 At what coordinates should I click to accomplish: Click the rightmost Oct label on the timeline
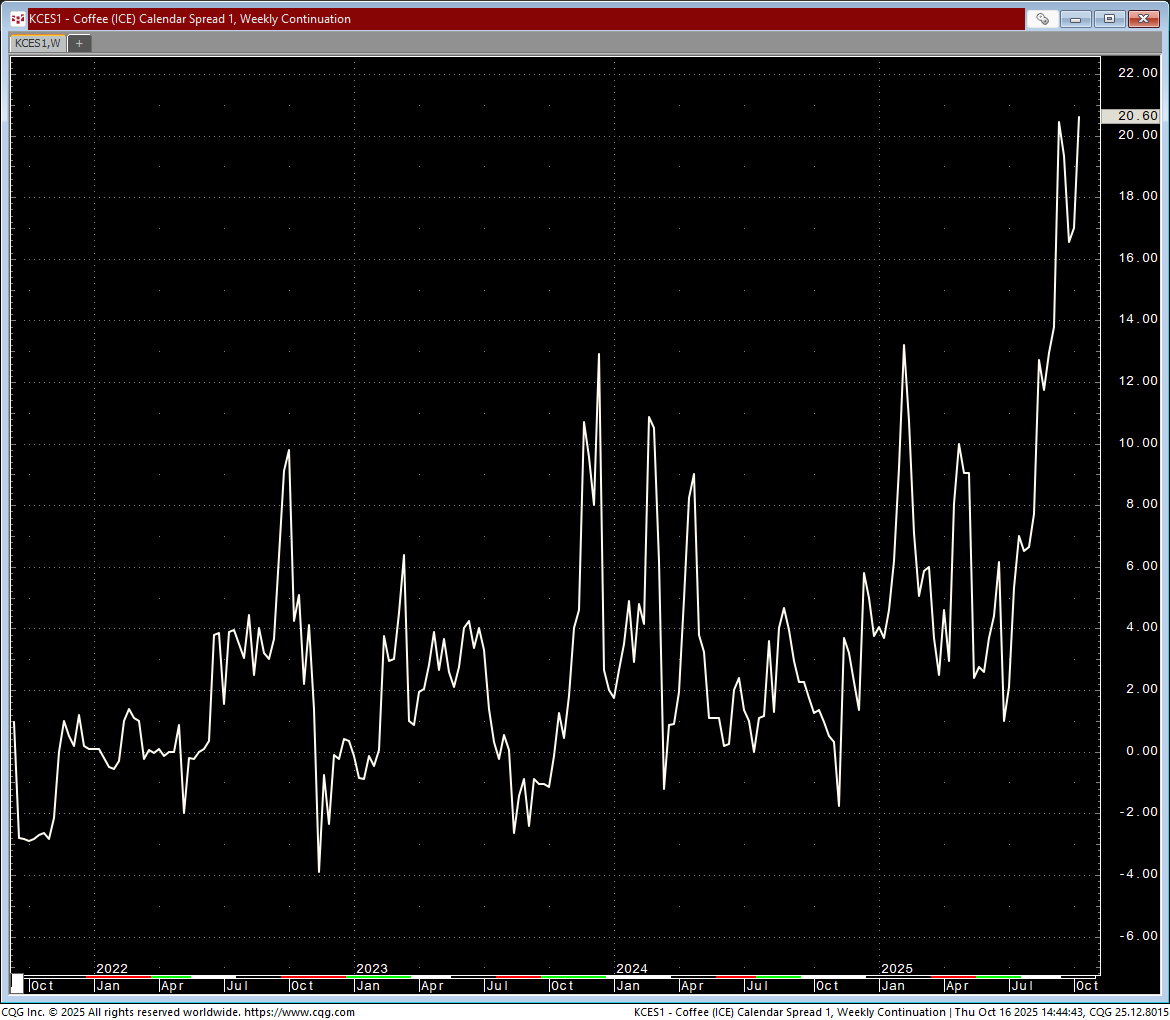[x=1086, y=985]
